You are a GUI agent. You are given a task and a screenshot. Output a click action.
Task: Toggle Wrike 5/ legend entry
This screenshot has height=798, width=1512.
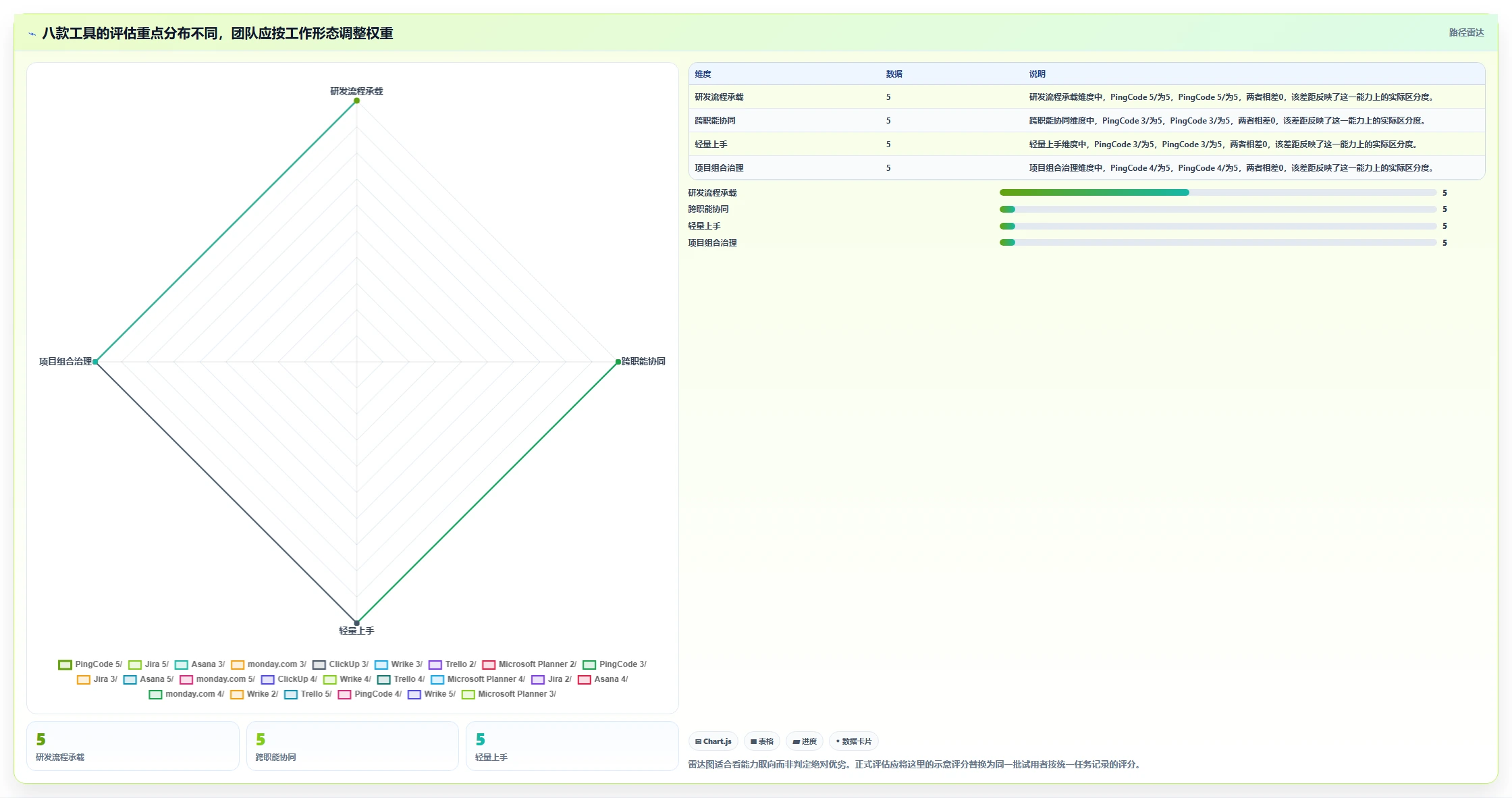pos(431,694)
